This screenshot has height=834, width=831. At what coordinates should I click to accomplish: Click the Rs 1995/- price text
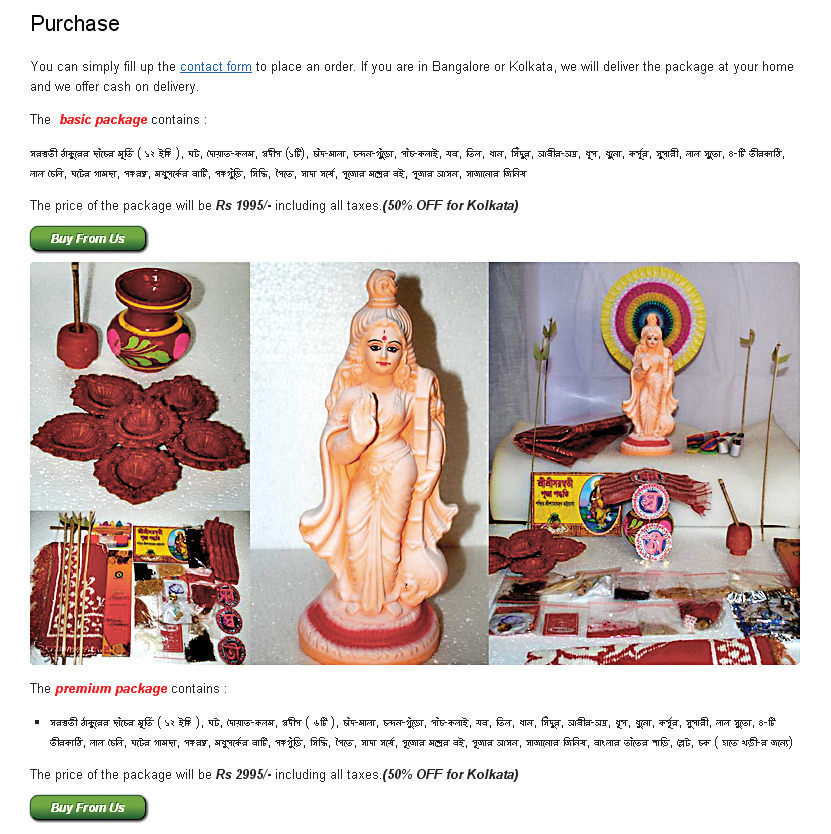243,206
